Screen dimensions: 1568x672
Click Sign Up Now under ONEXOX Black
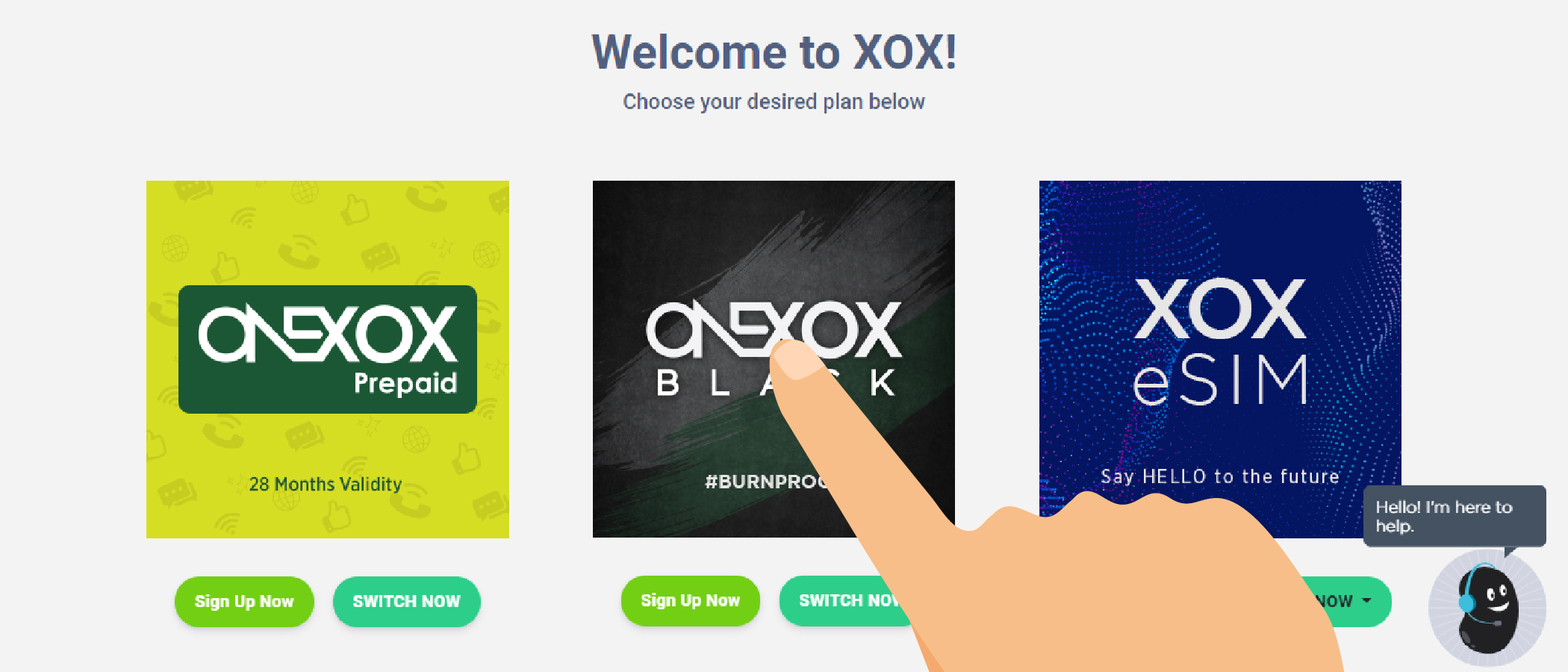click(690, 600)
